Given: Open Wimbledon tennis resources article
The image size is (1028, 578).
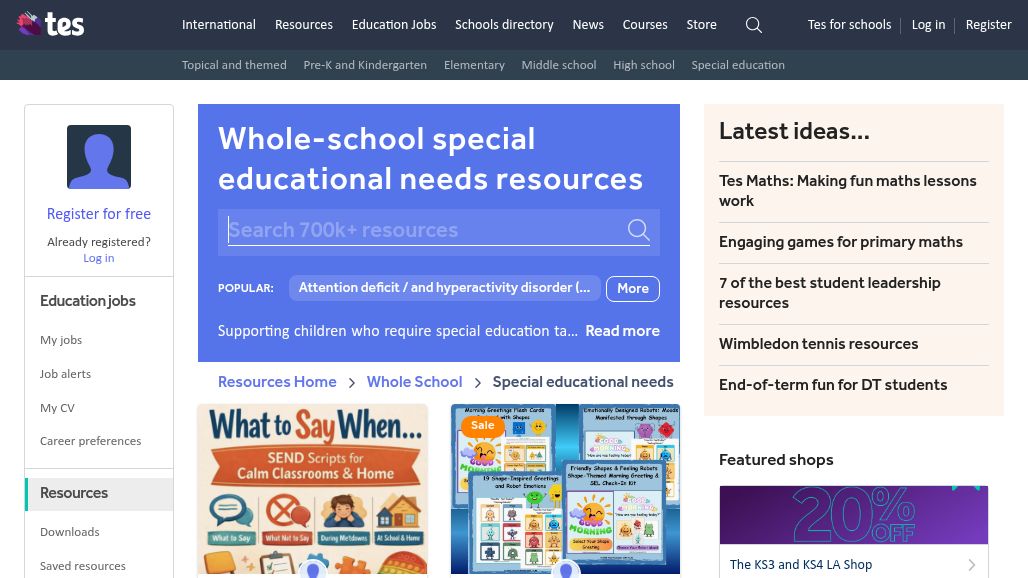Looking at the screenshot, I should click(x=818, y=344).
